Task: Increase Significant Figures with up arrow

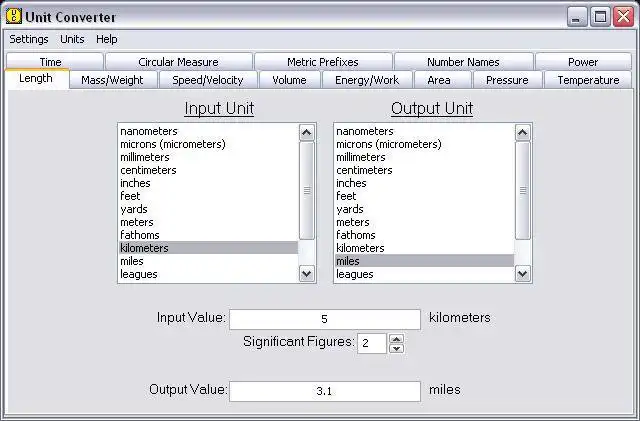Action: (396, 339)
